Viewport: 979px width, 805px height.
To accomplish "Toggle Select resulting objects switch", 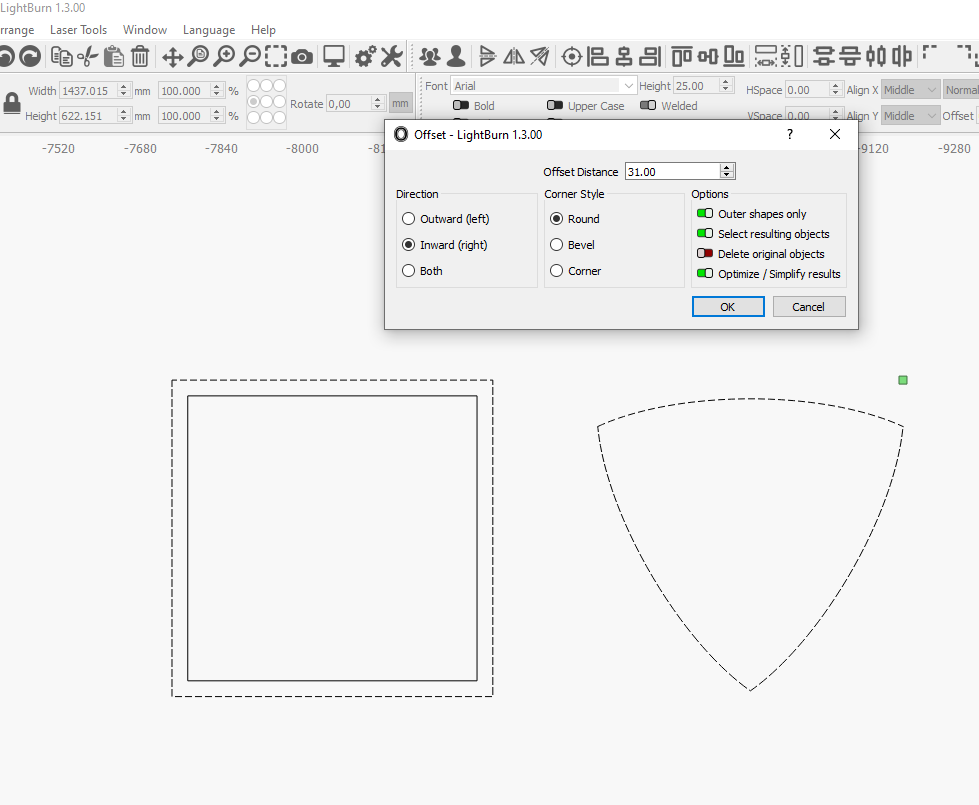I will [705, 234].
